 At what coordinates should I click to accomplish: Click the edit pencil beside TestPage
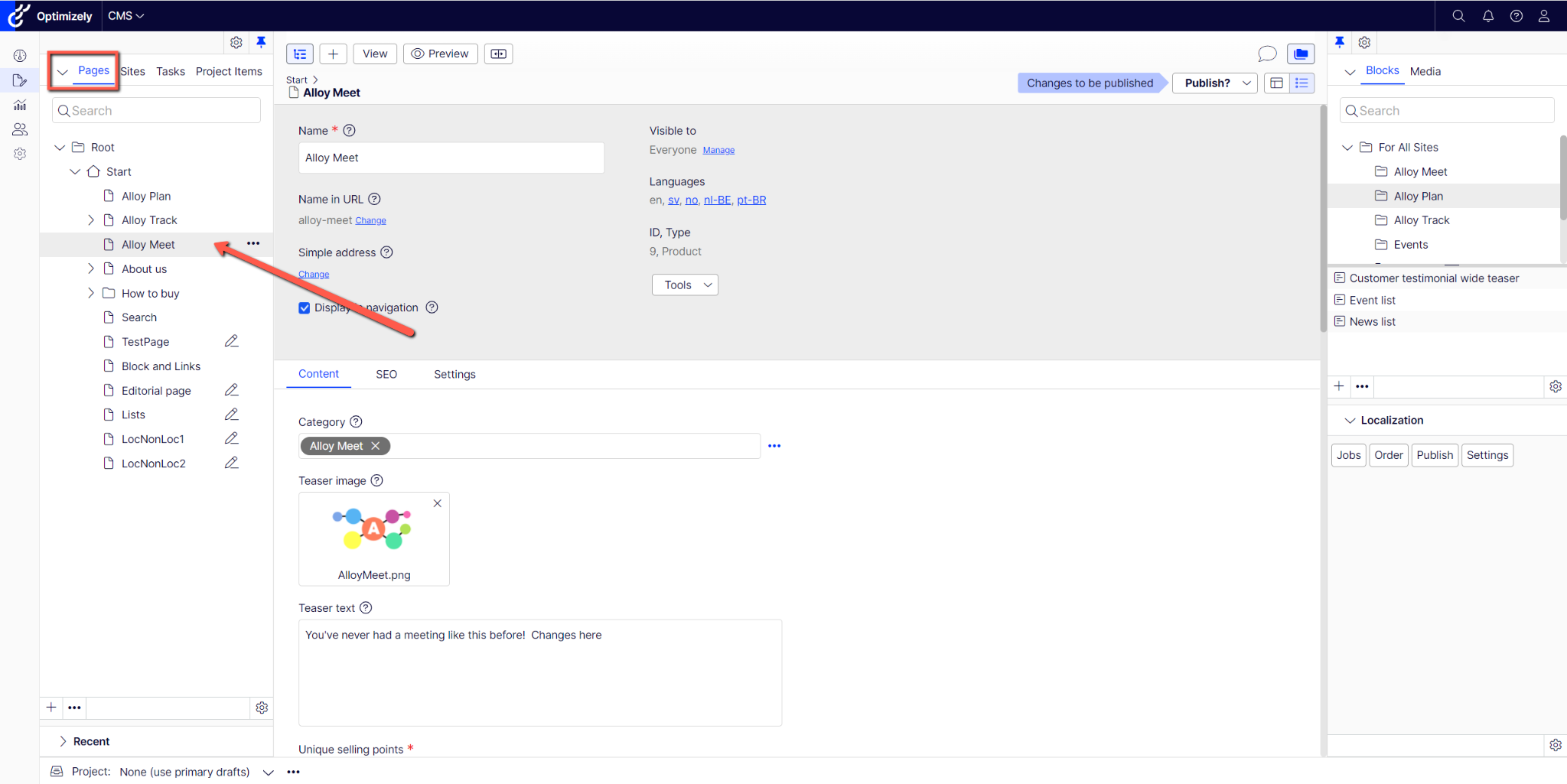(232, 341)
